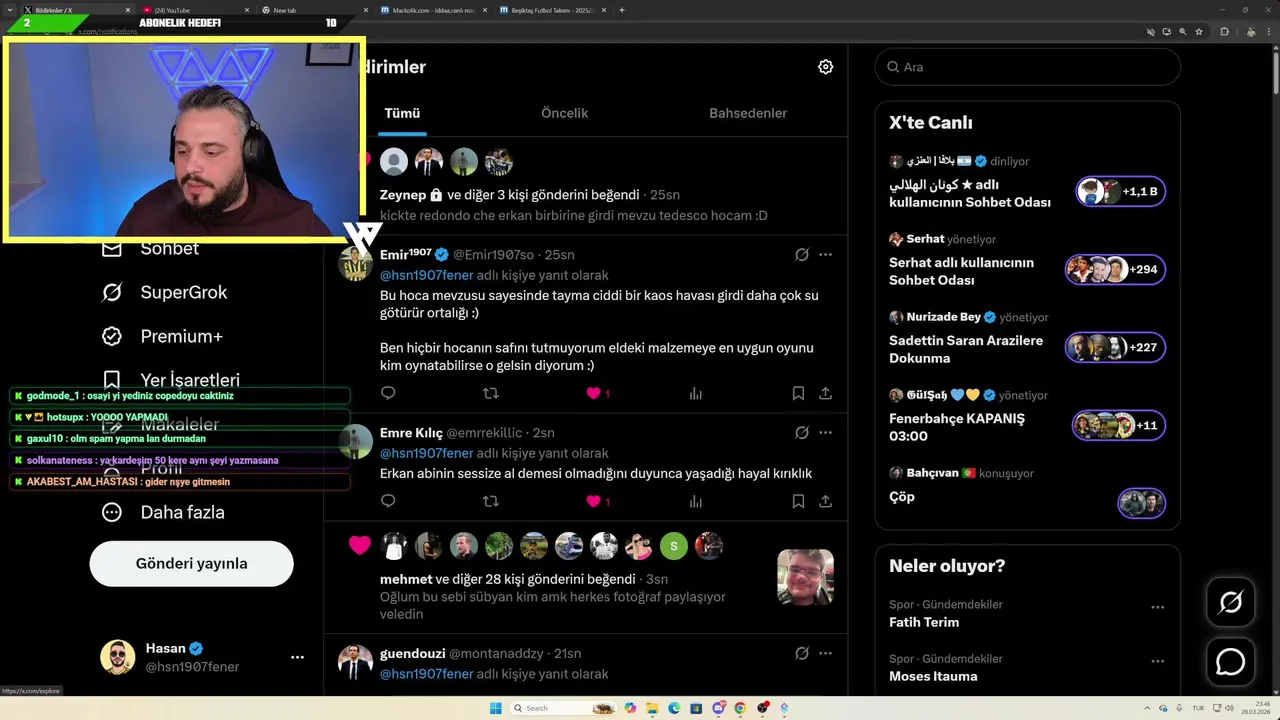Click the Ara search field
This screenshot has width=1280, height=720.
coord(1028,67)
